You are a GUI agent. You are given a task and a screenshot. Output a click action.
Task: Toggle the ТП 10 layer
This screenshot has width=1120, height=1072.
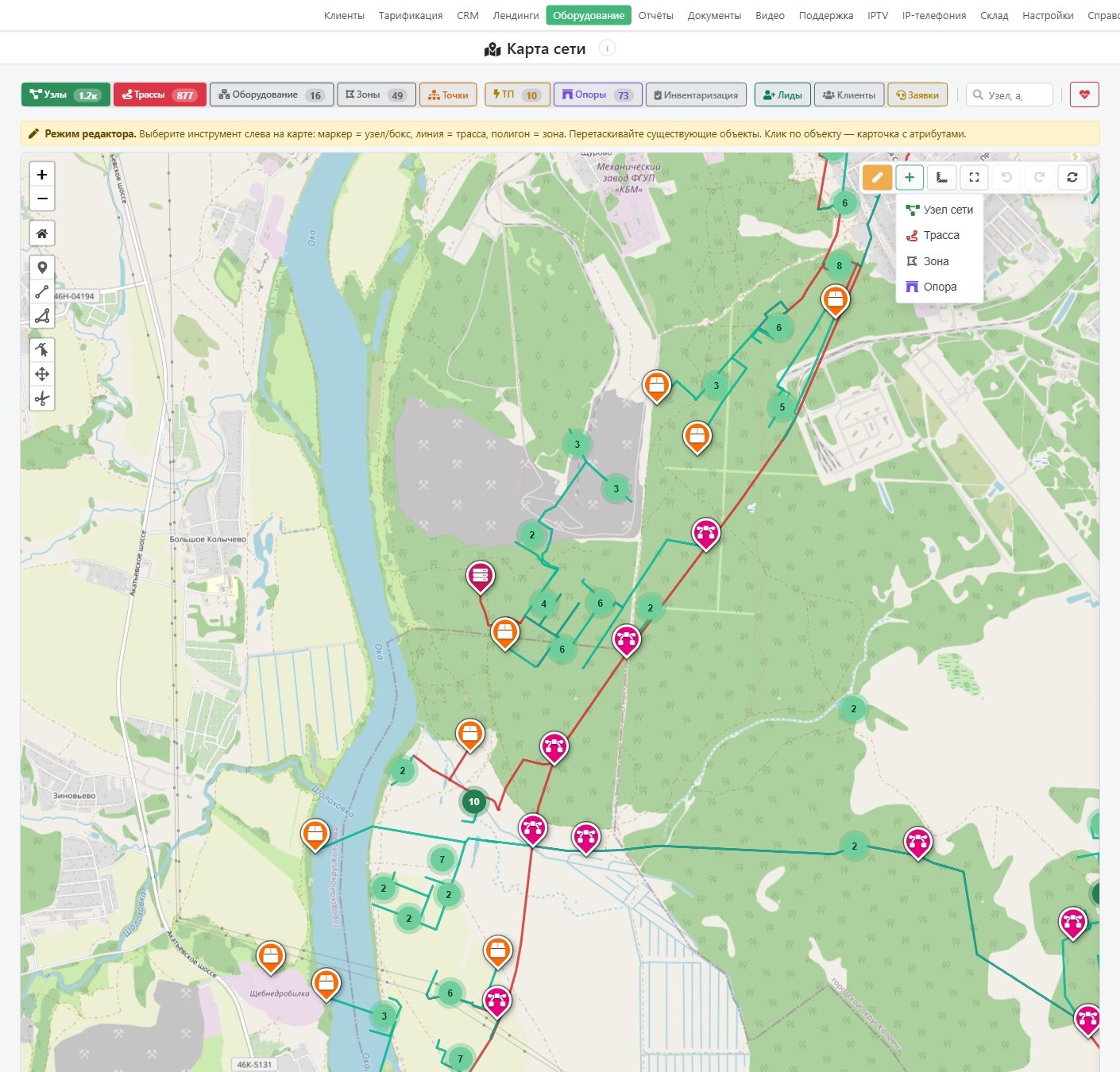[x=517, y=94]
